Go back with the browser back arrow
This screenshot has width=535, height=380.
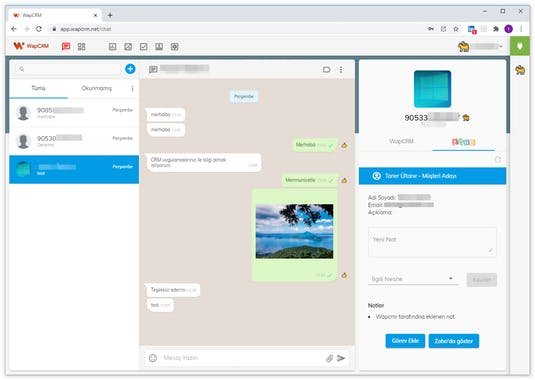pyautogui.click(x=14, y=29)
